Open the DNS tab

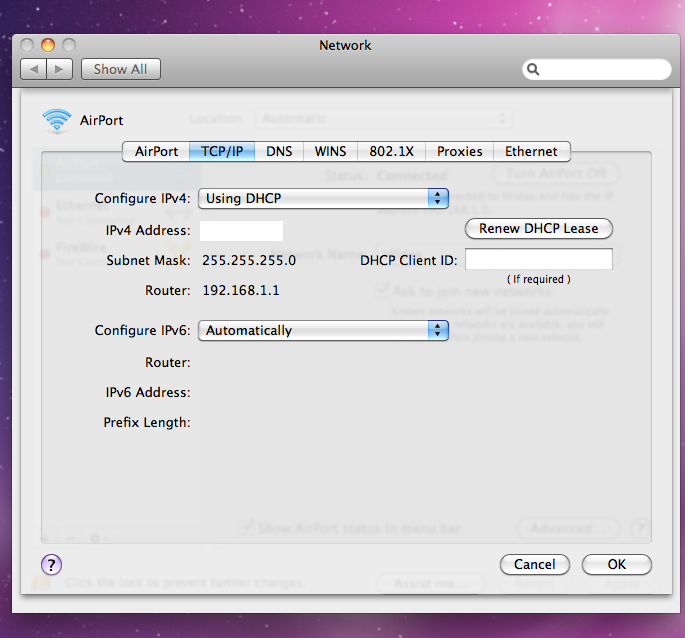point(279,151)
